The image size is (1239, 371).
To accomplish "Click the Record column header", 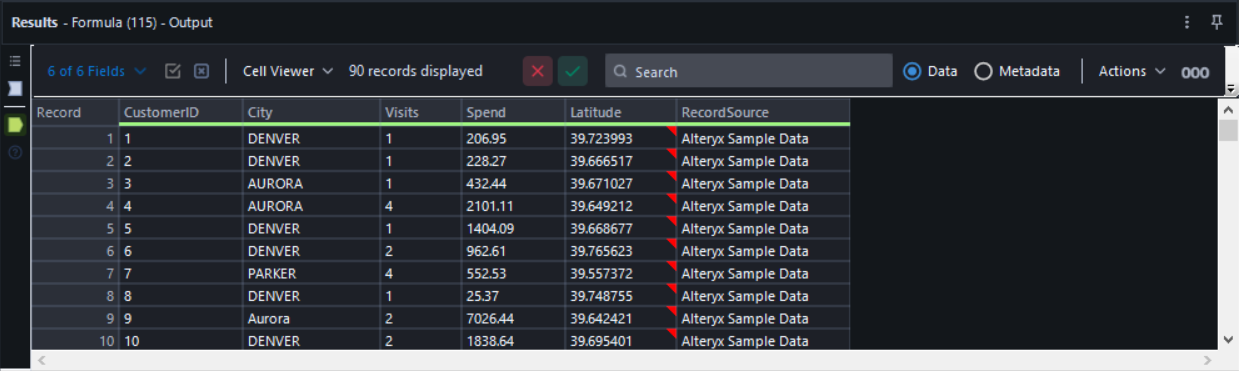I will (75, 112).
